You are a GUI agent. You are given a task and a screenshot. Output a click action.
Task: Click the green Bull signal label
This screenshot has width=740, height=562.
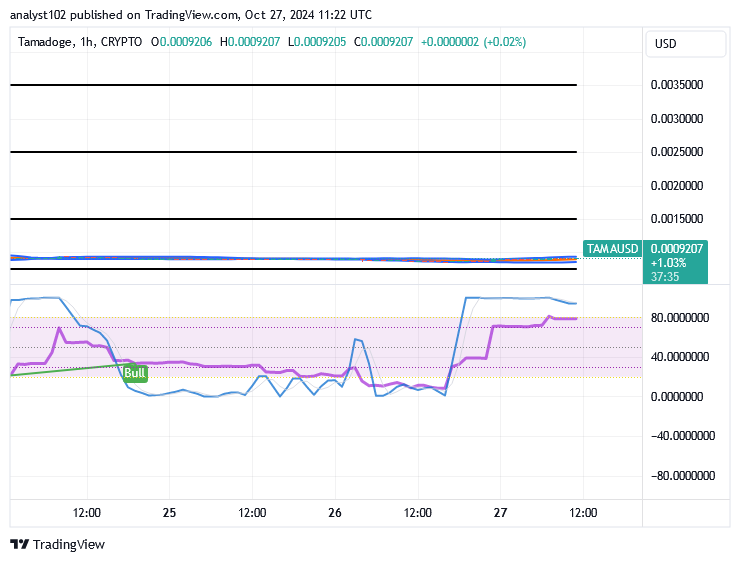click(135, 374)
